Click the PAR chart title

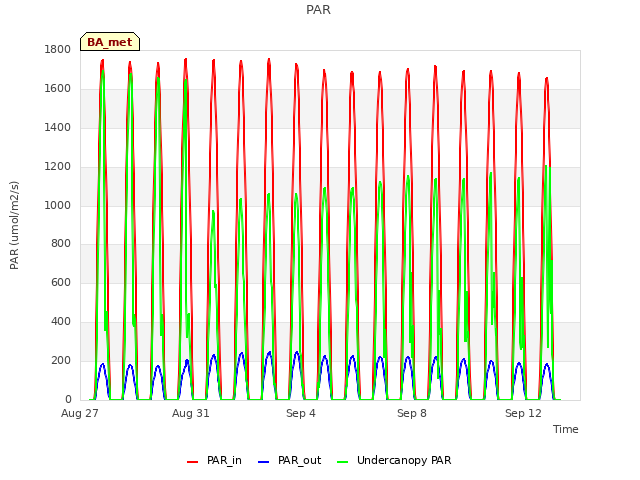point(318,9)
